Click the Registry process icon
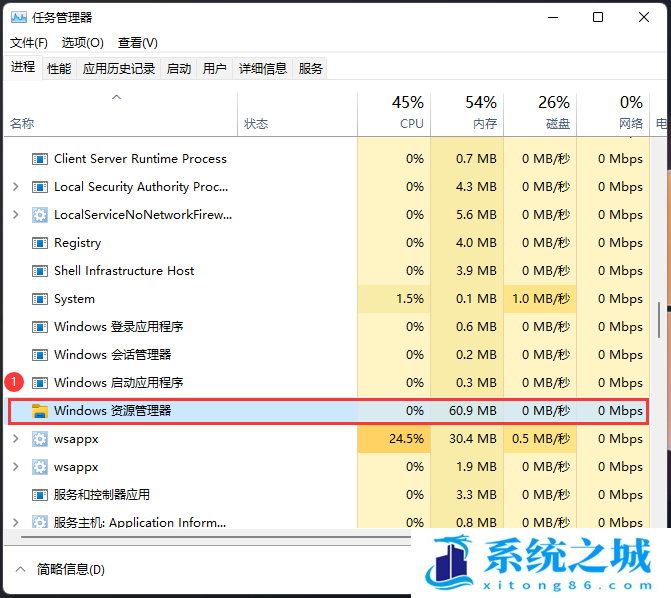The image size is (671, 598). [40, 243]
